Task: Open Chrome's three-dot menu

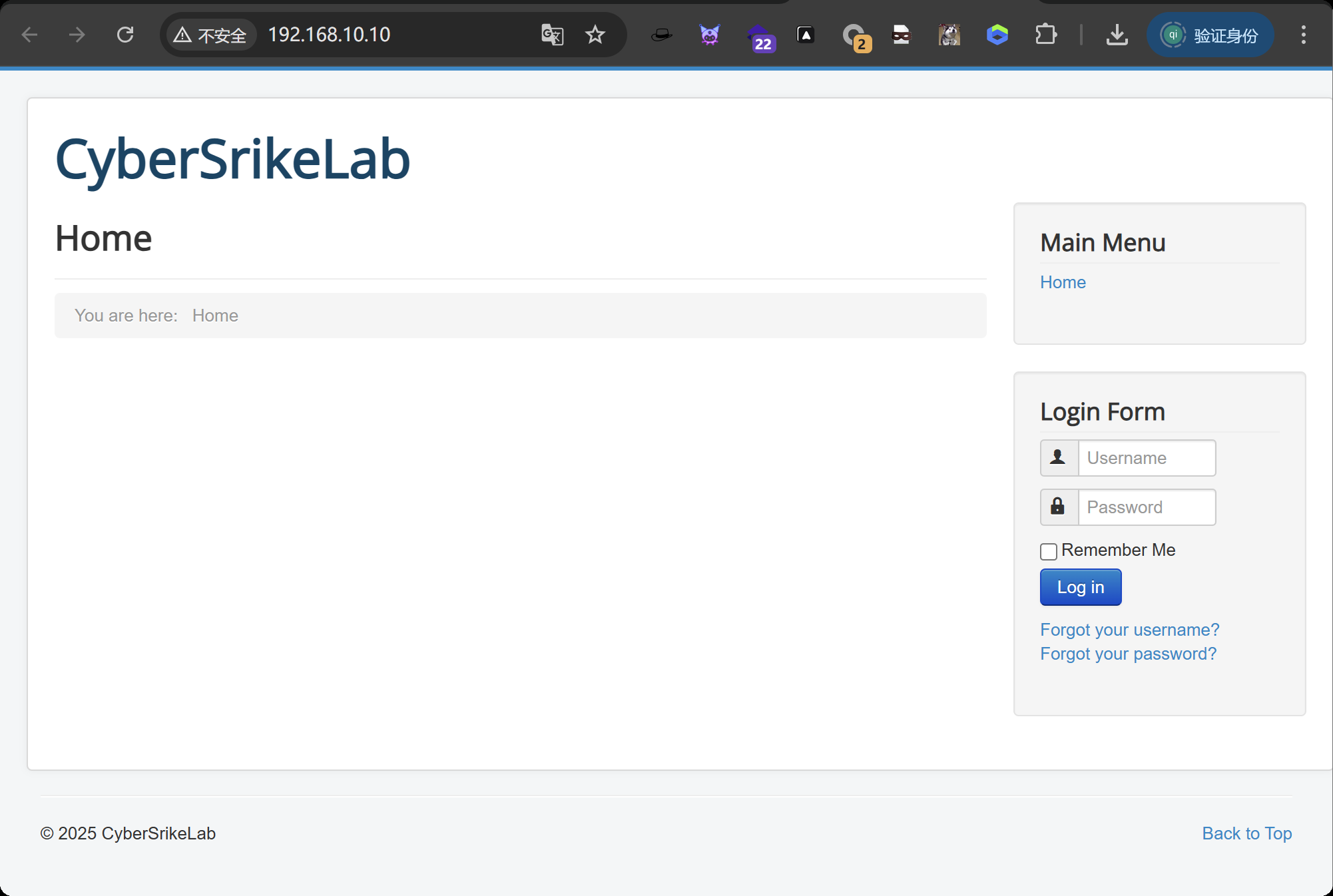Action: [x=1302, y=35]
